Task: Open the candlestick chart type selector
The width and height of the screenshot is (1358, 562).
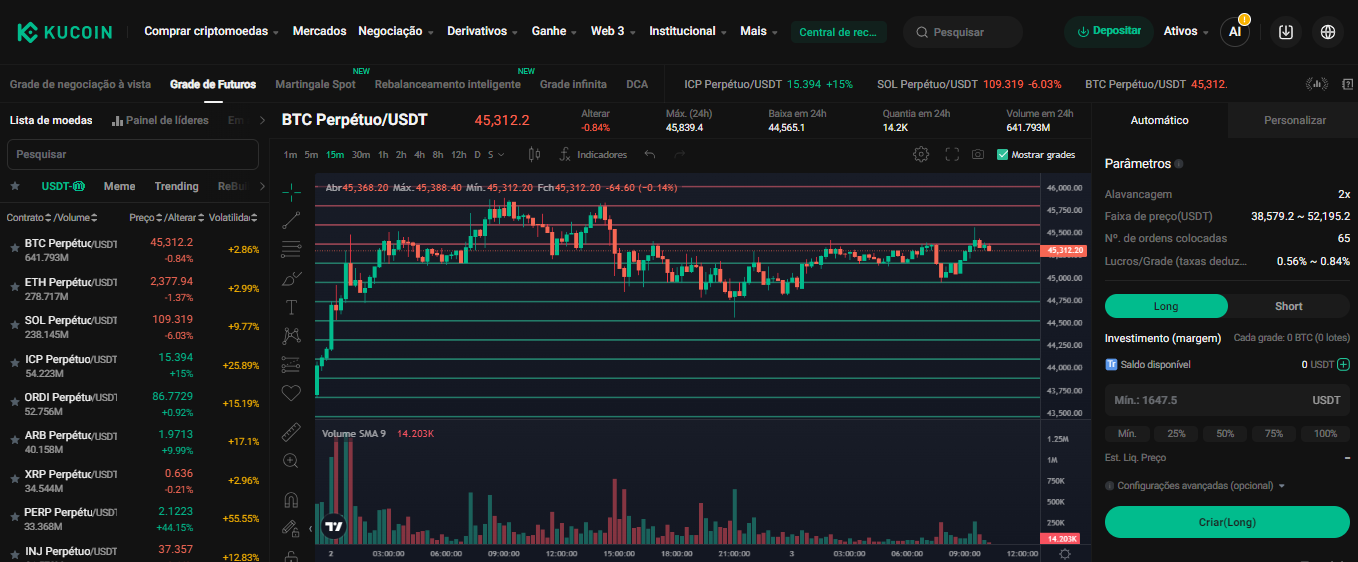Action: tap(534, 154)
